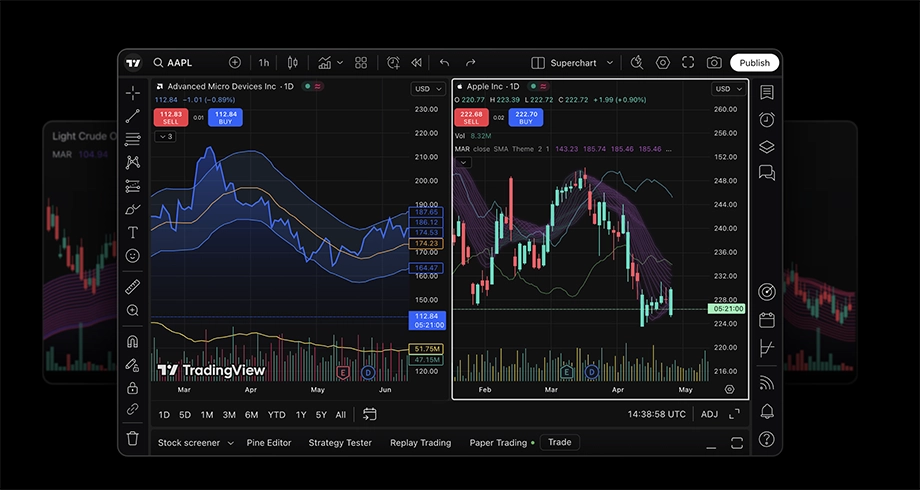This screenshot has width=920, height=490.
Task: Open the chats speech-bubble panel
Action: tap(767, 173)
